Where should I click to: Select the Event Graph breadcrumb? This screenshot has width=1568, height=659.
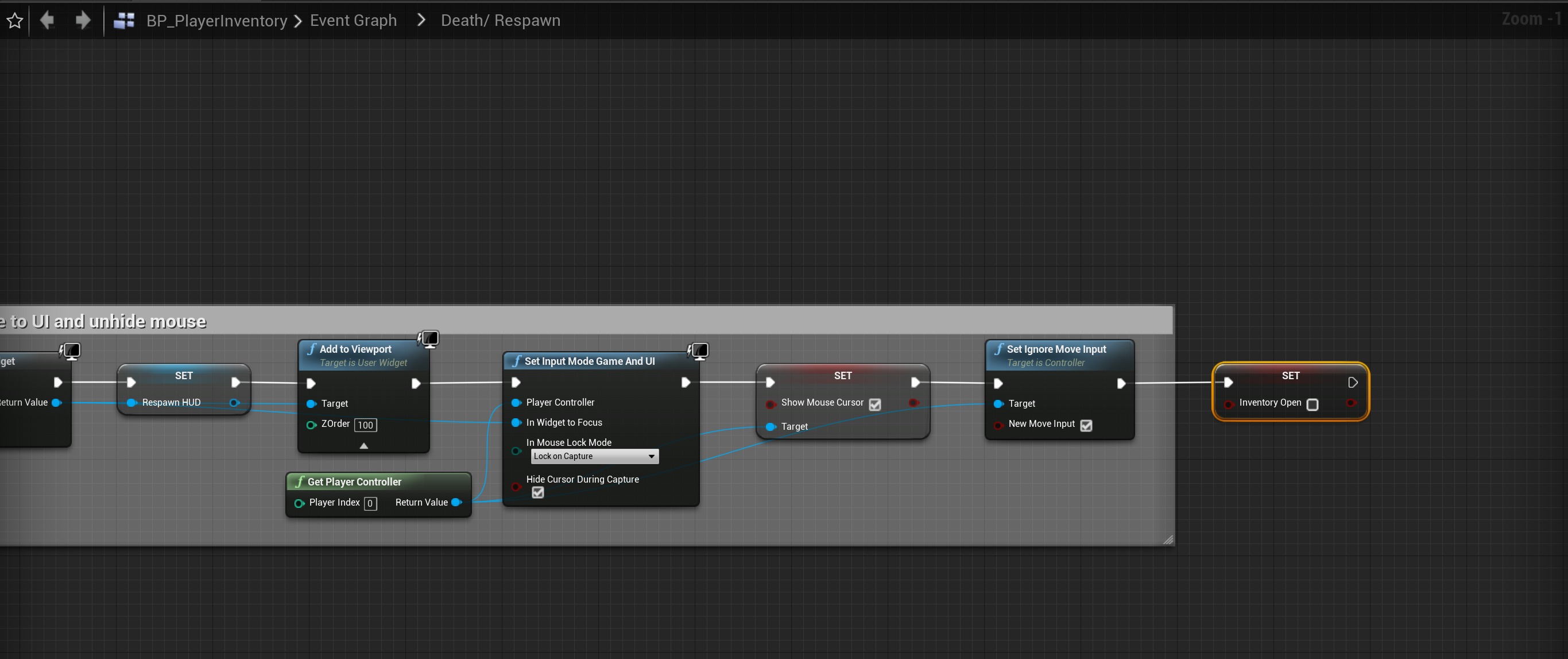click(x=353, y=21)
